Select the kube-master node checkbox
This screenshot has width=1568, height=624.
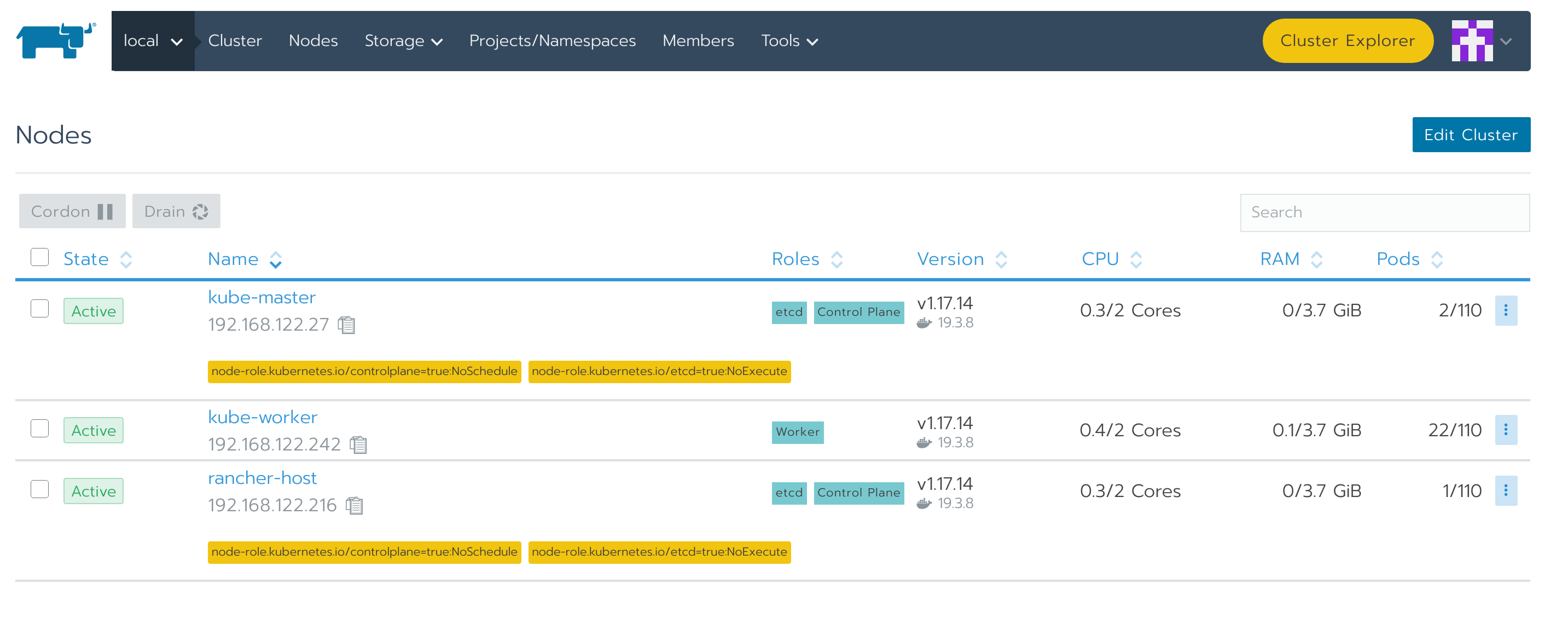[39, 309]
